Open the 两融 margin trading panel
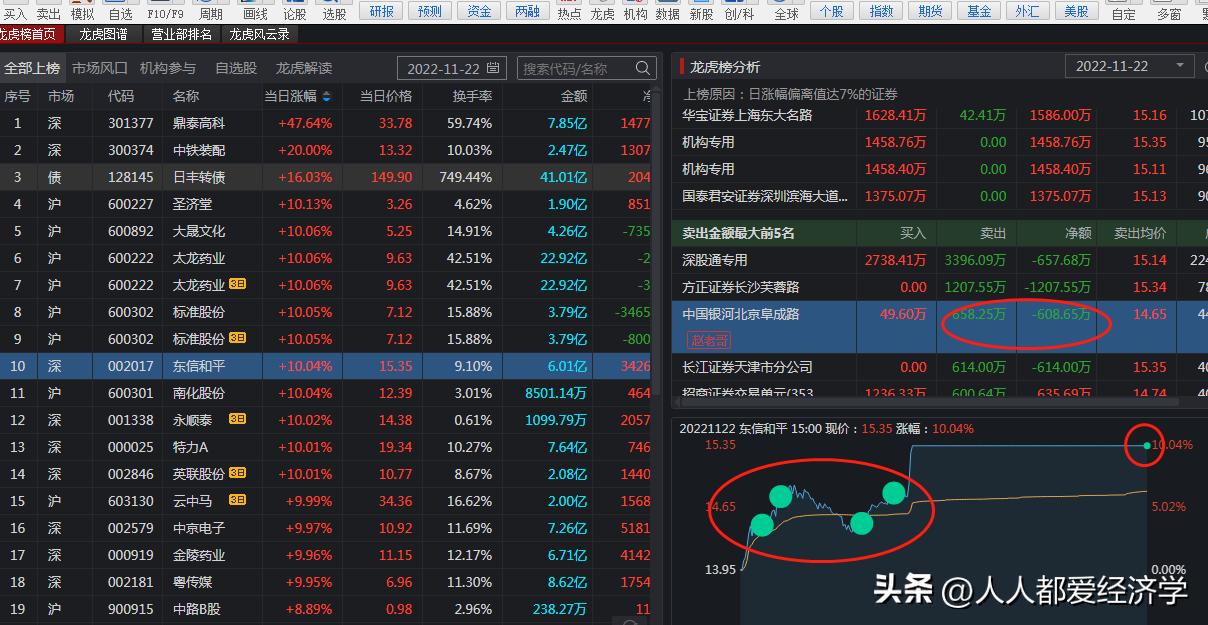 [x=527, y=11]
